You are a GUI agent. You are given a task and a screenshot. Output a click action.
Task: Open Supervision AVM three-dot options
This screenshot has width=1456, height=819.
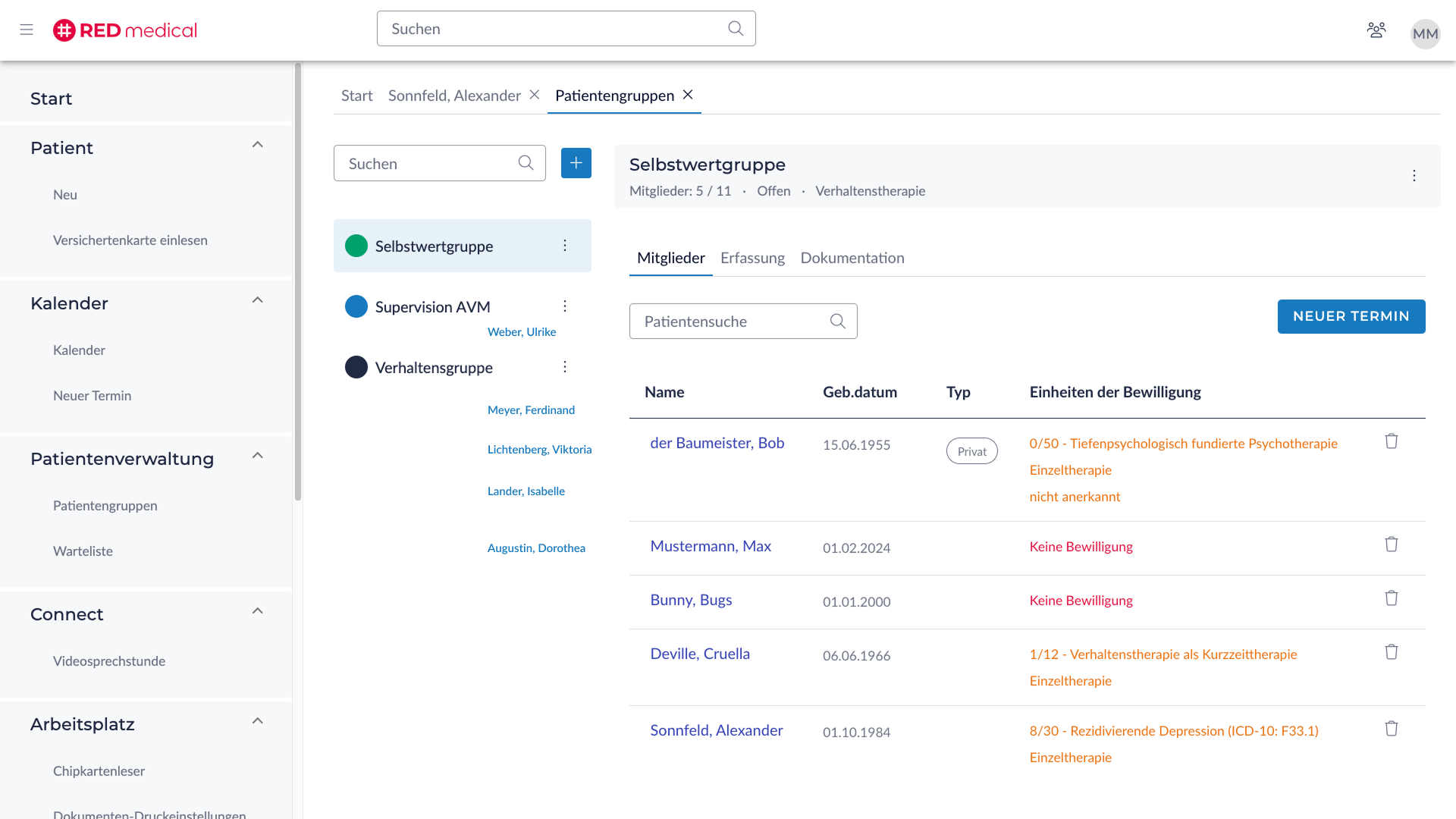tap(564, 306)
